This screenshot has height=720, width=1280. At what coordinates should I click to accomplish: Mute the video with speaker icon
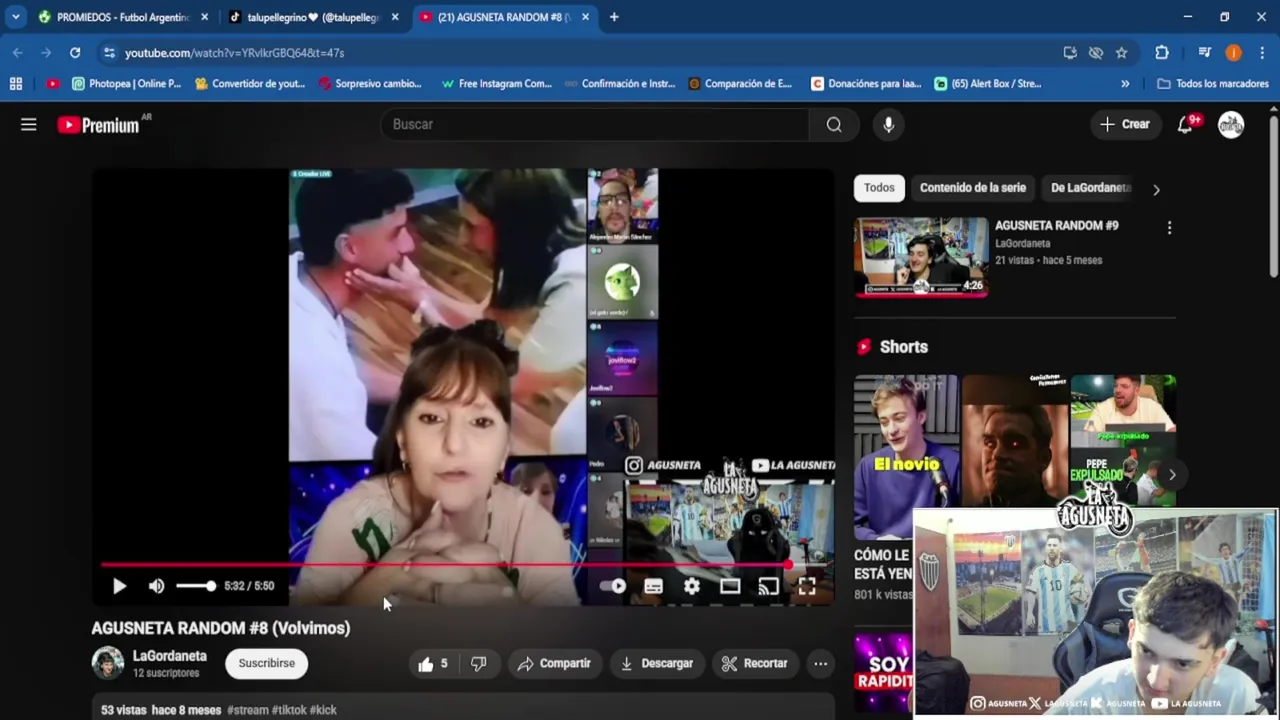point(156,586)
